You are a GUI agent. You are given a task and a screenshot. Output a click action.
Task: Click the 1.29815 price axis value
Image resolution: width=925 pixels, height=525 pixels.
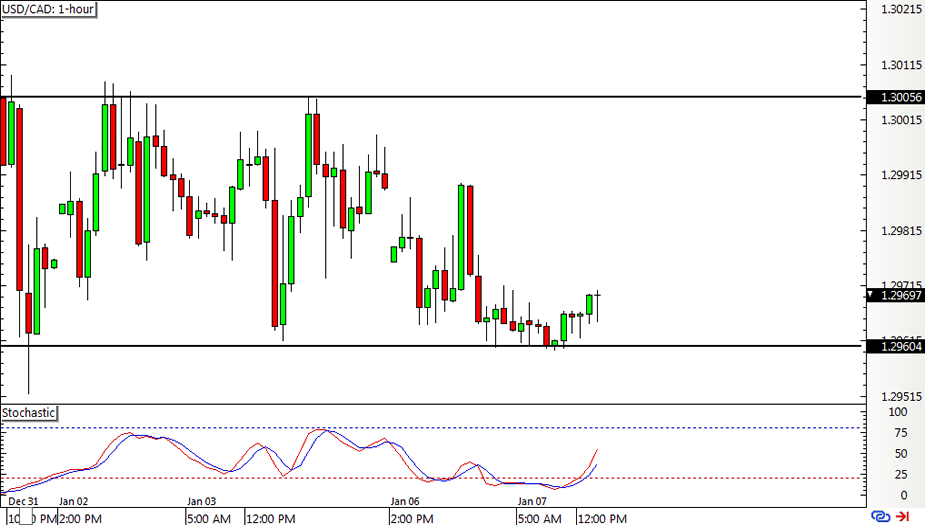tap(901, 231)
